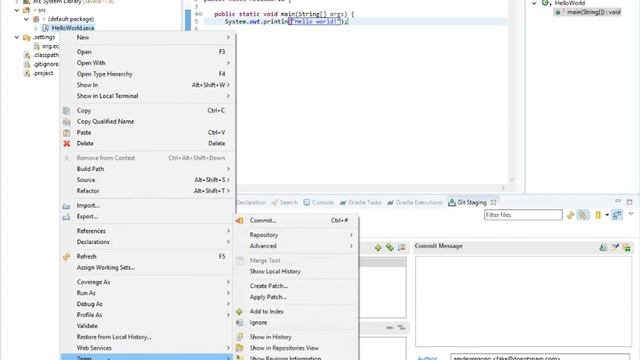This screenshot has width=640, height=360.
Task: Switch to the Search tab
Action: click(x=284, y=202)
